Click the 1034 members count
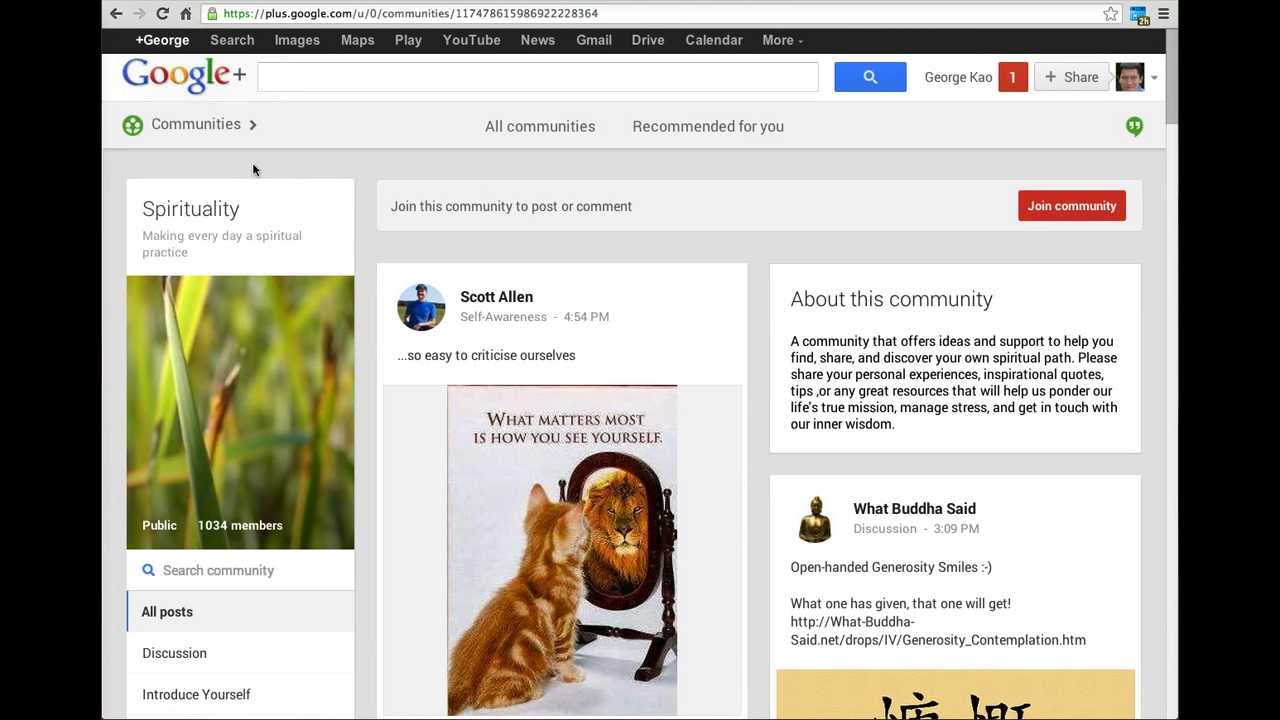Viewport: 1280px width, 720px height. pos(240,525)
